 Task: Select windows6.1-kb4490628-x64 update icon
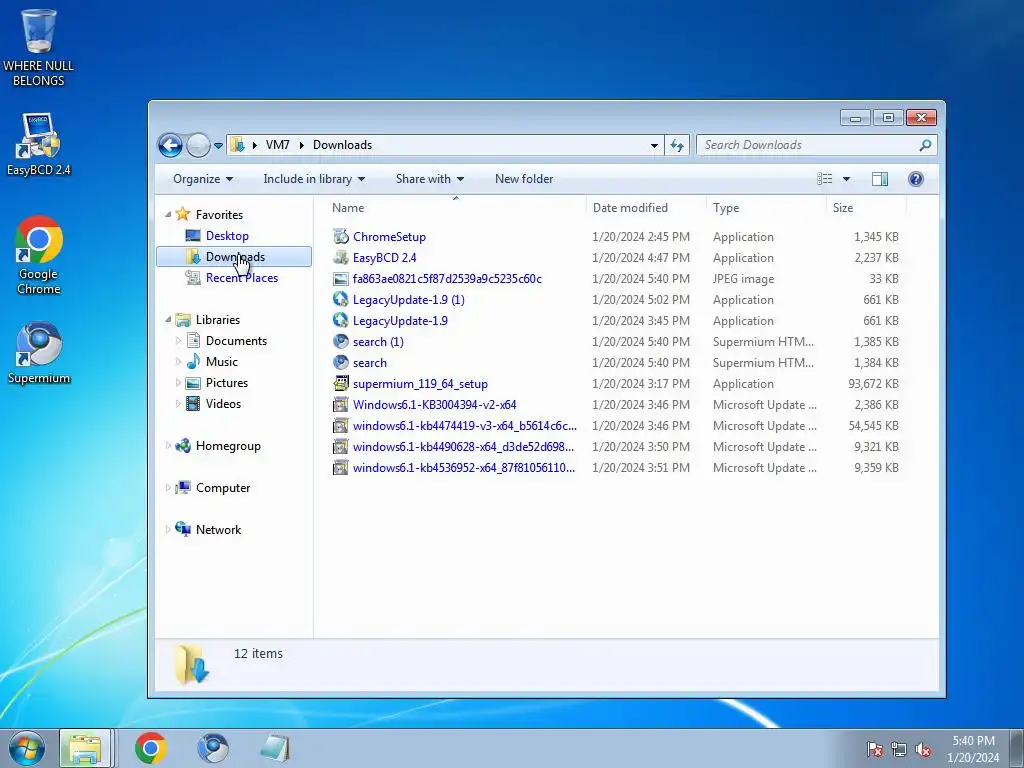tap(340, 447)
